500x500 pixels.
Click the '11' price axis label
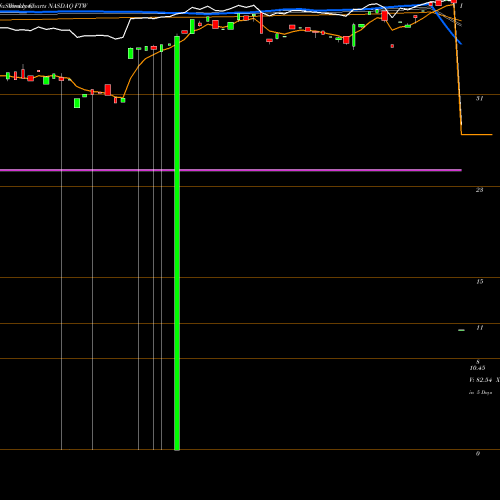[479, 328]
